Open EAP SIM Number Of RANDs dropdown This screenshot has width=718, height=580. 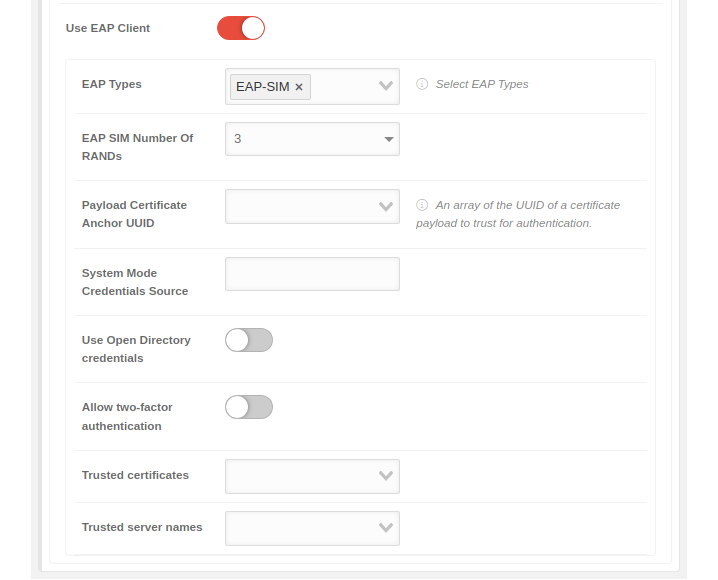312,139
